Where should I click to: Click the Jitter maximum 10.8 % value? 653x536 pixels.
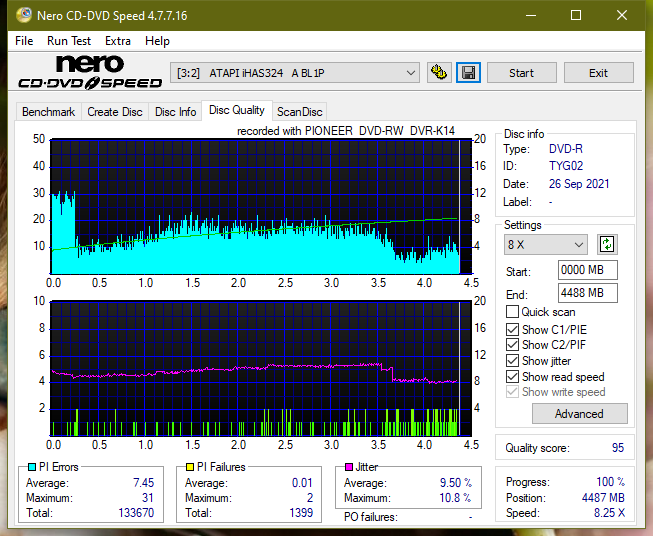(x=455, y=498)
